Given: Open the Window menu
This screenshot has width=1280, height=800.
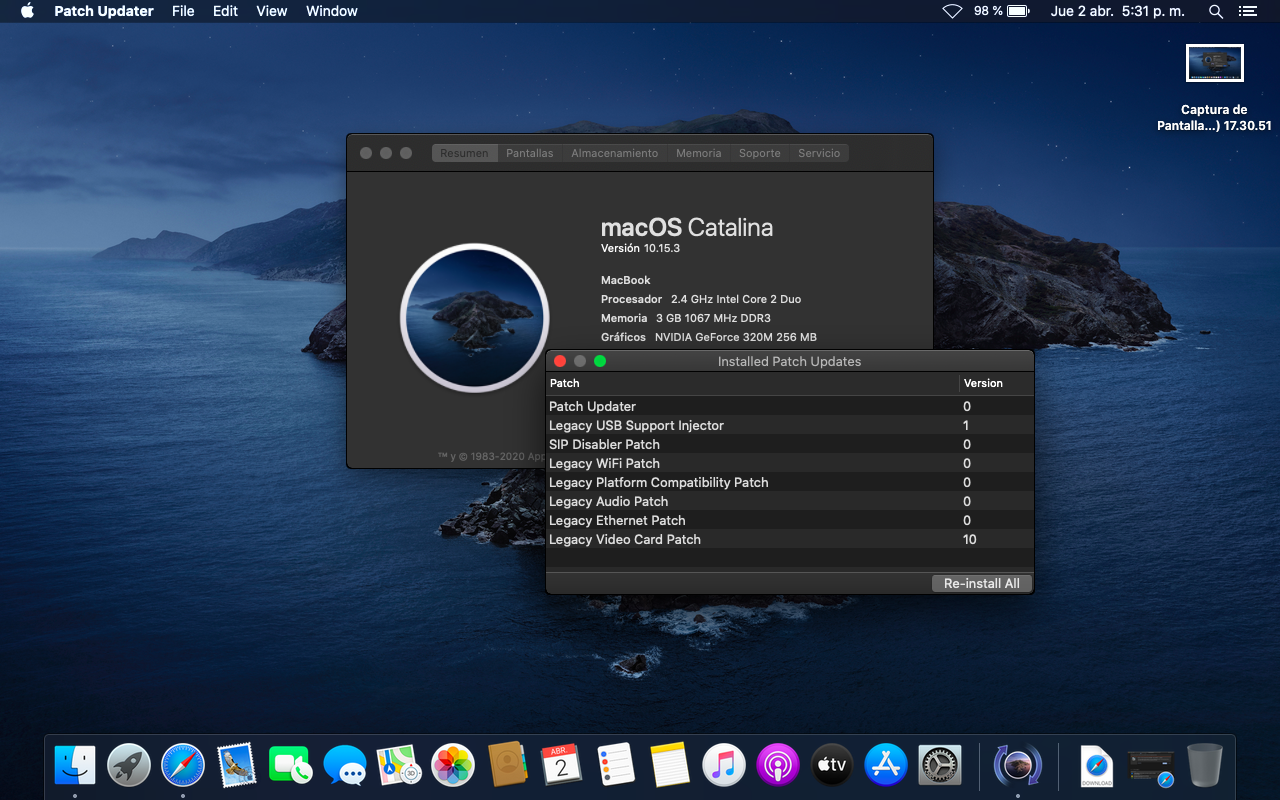Looking at the screenshot, I should 332,11.
